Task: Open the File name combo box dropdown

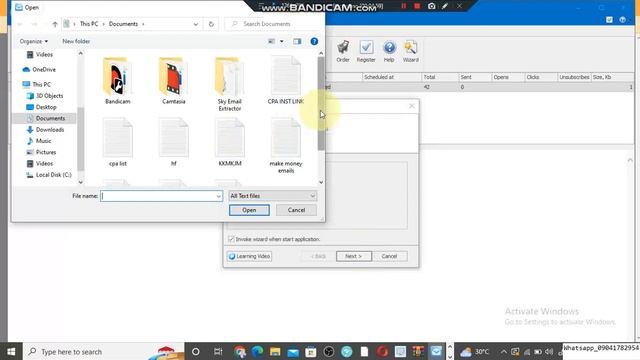Action: (218, 196)
